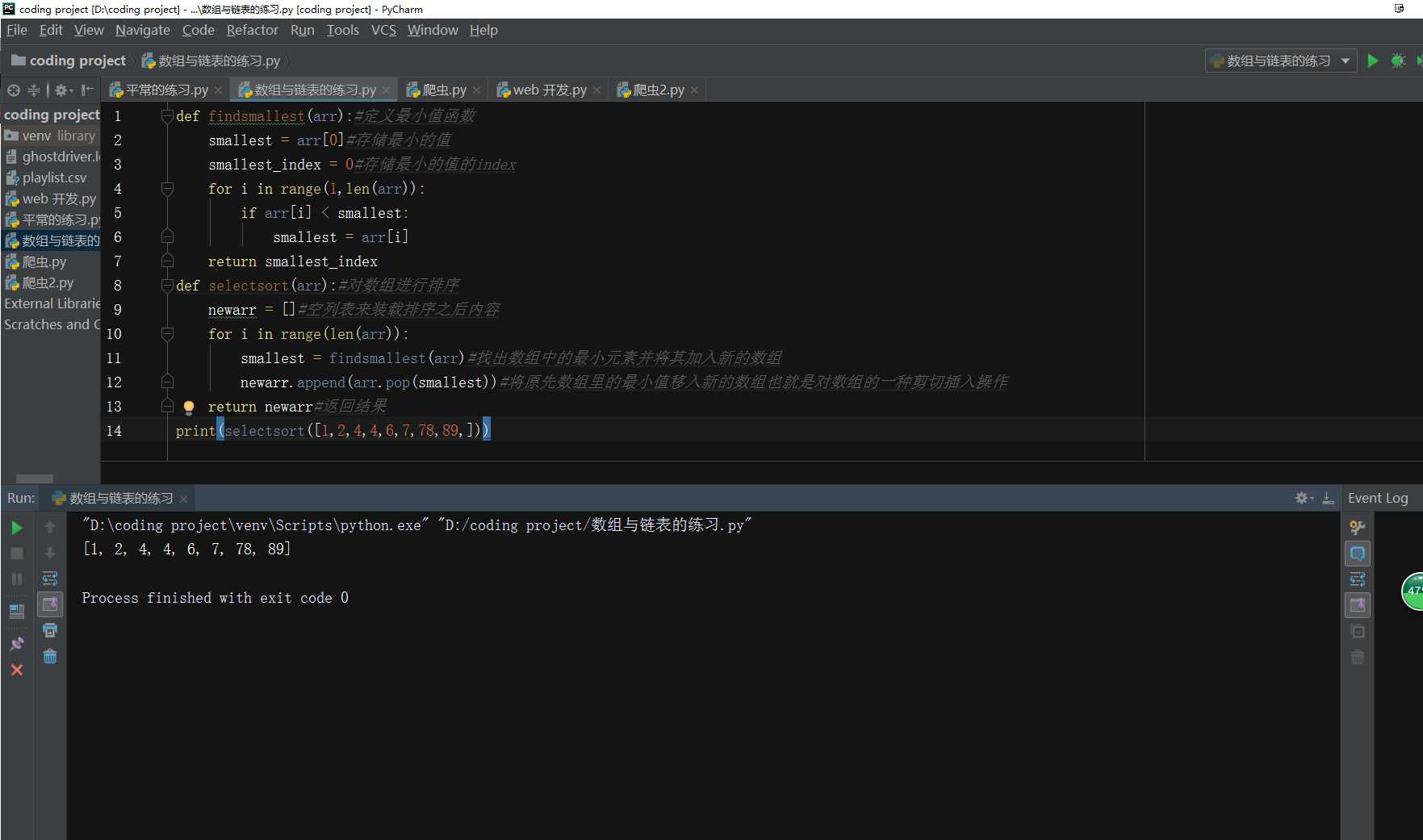The width and height of the screenshot is (1423, 840).
Task: Toggle soft-wrap in Event Log
Action: (x=1358, y=579)
